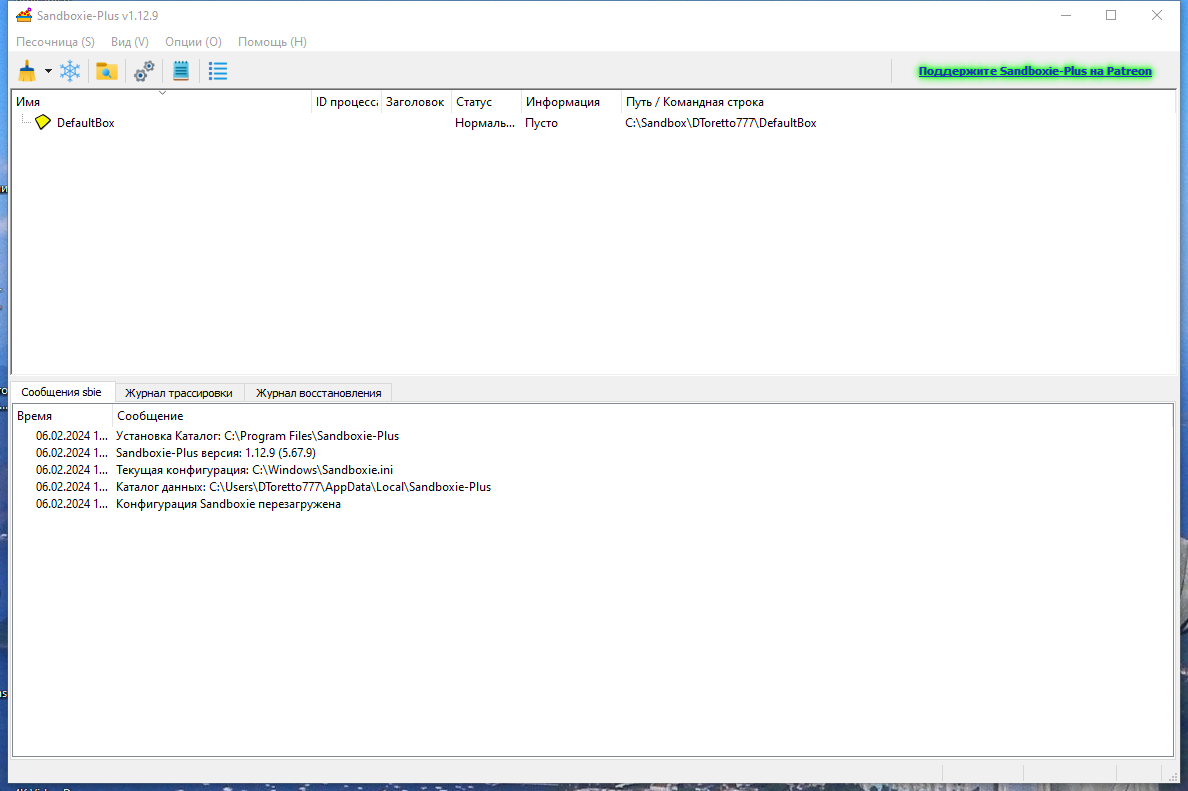Click the sort indicator arrow above Имя column
This screenshot has height=791, width=1188.
tap(162, 93)
